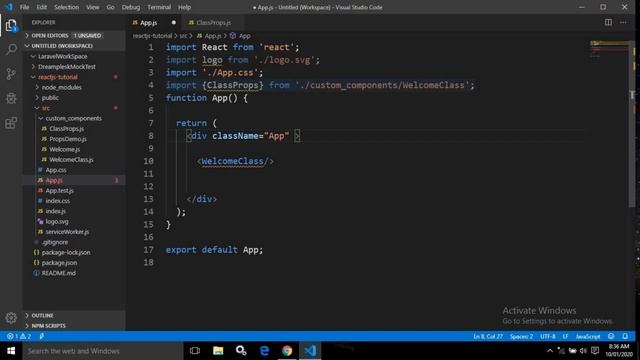Image resolution: width=640 pixels, height=360 pixels.
Task: Open Welcome.js in the file tree
Action: pos(64,149)
